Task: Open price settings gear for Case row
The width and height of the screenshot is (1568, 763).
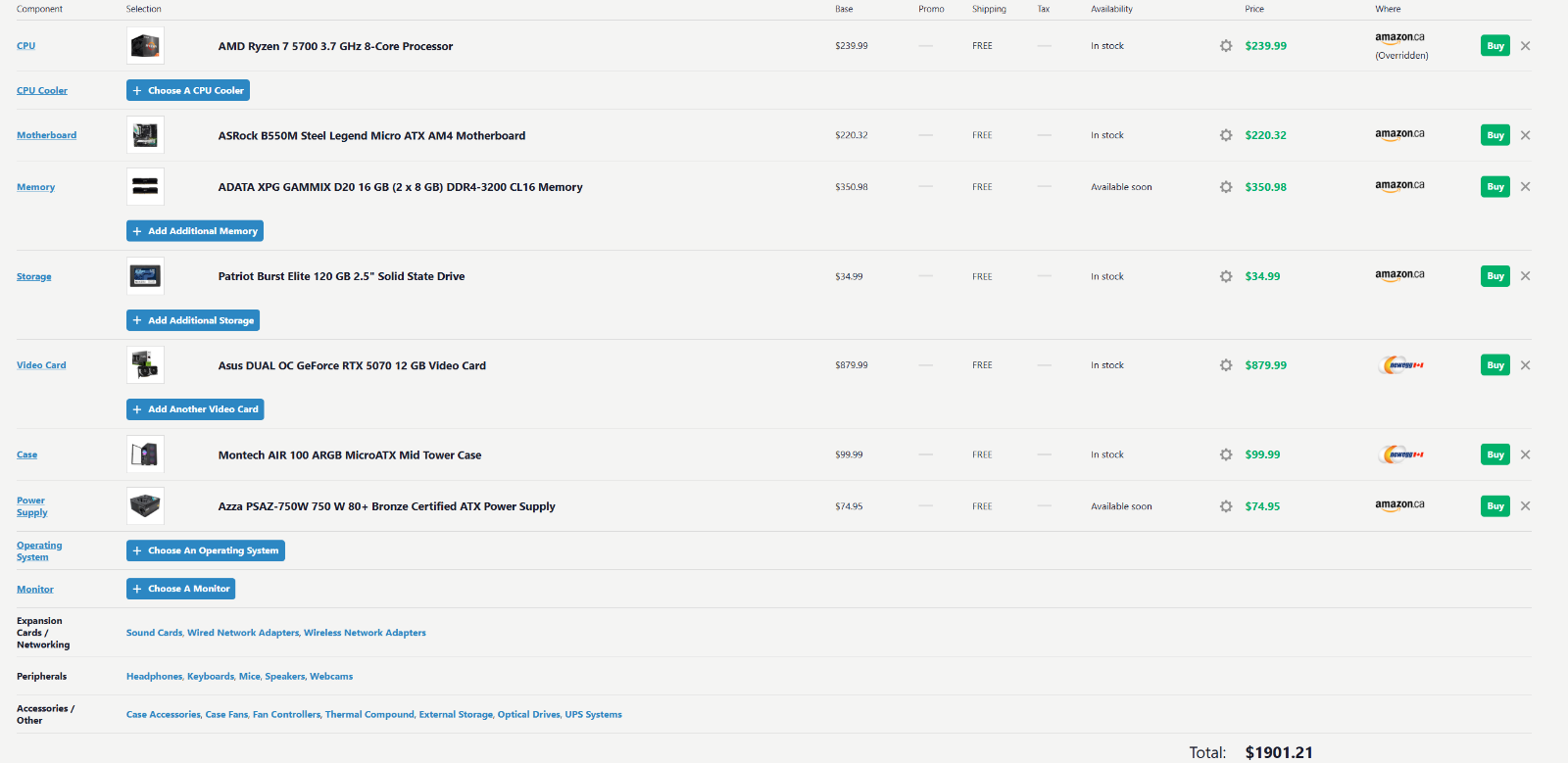Action: 1226,454
